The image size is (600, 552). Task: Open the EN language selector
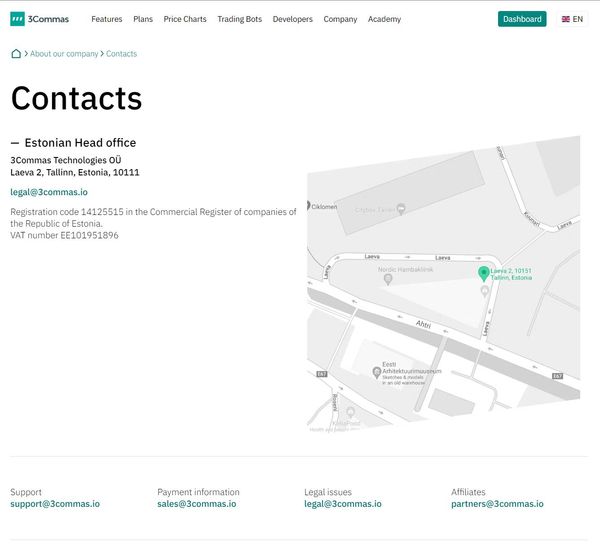click(x=572, y=19)
